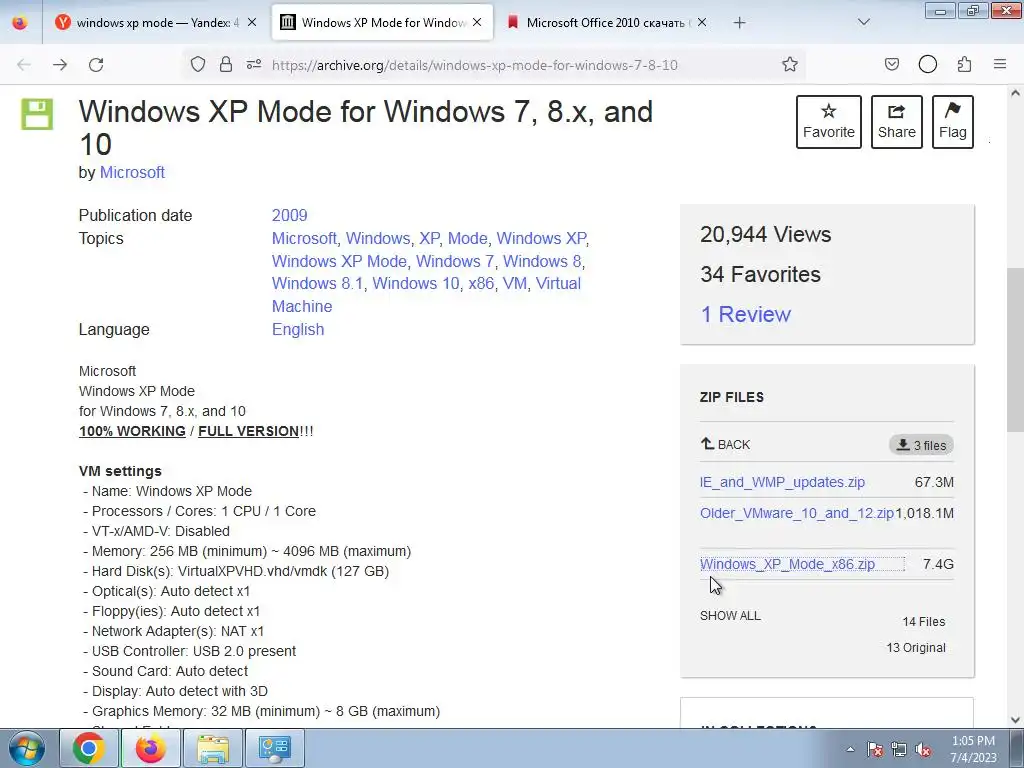Open Windows Explorer from the taskbar
1024x768 pixels.
(212, 748)
